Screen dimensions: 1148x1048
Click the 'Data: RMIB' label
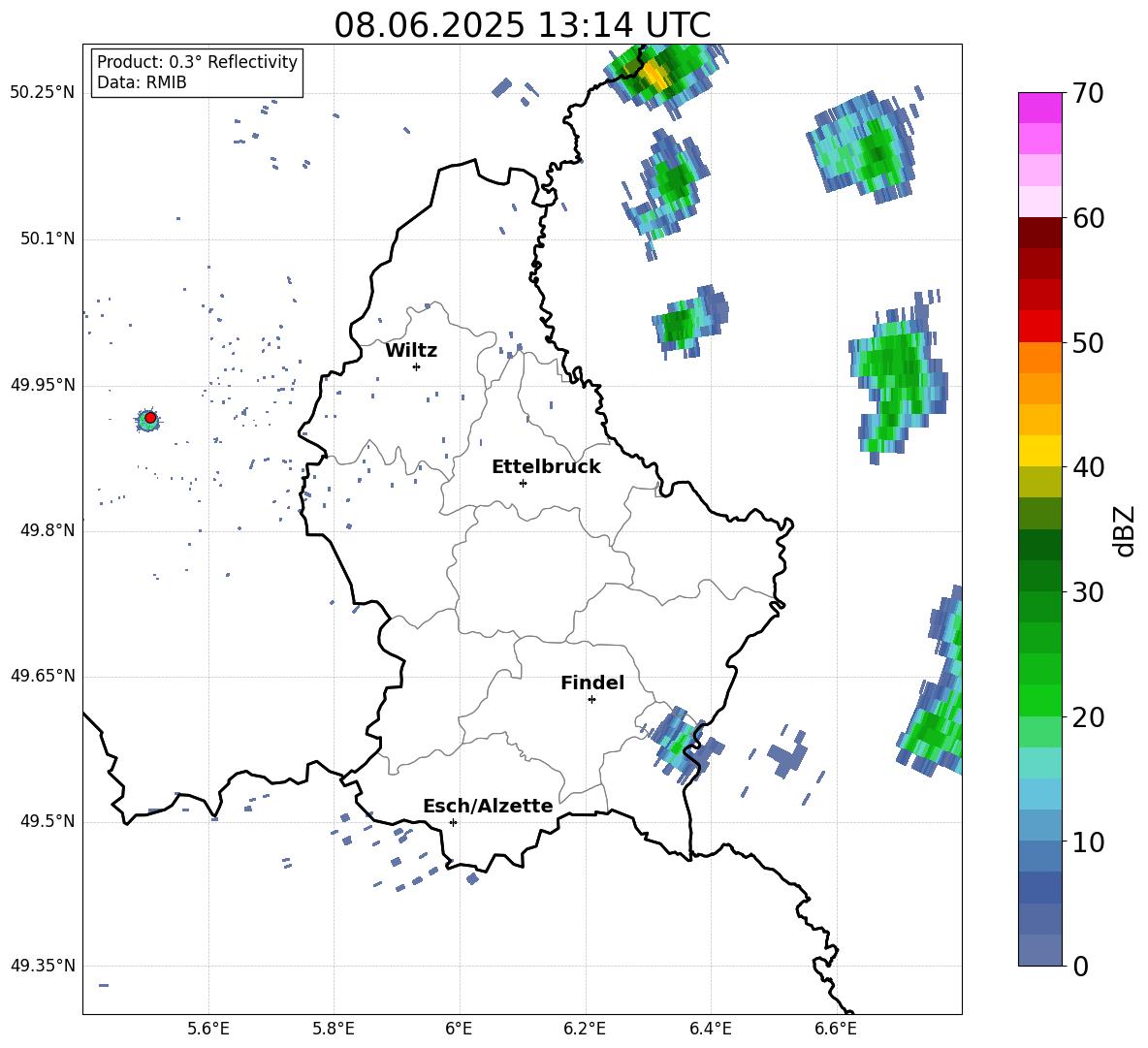coord(142,82)
